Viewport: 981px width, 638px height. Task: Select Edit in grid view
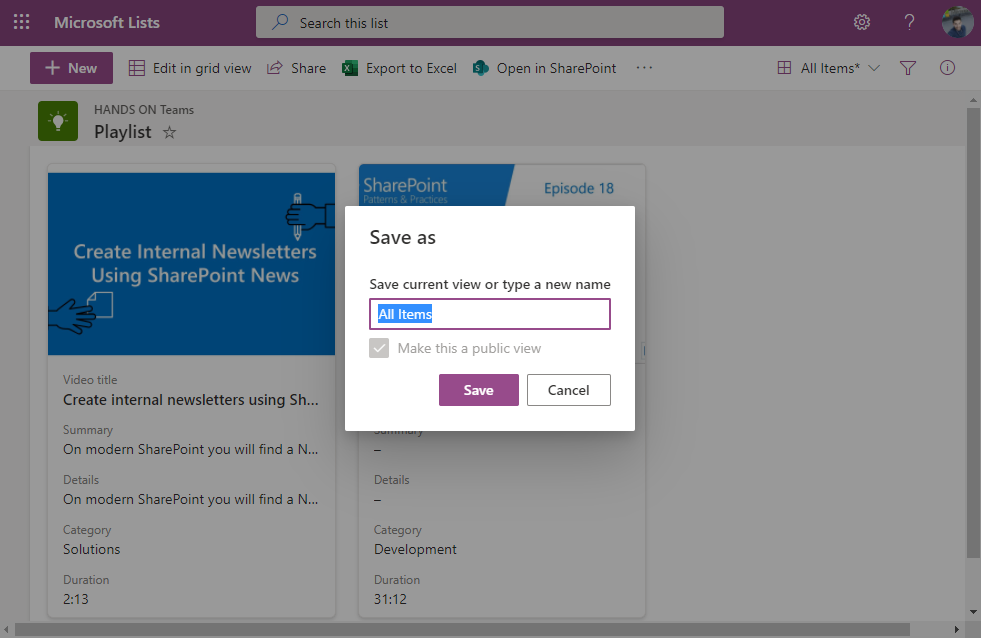click(x=190, y=68)
